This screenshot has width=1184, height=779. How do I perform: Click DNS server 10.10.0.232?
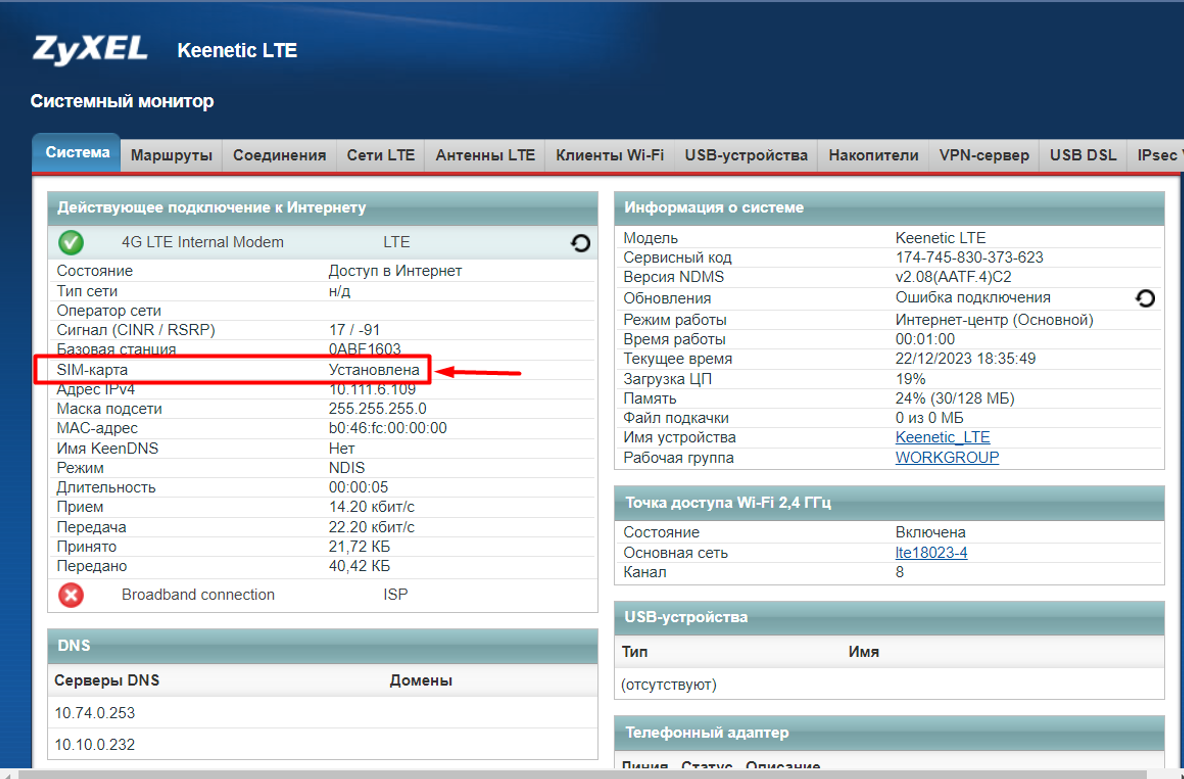pos(94,744)
